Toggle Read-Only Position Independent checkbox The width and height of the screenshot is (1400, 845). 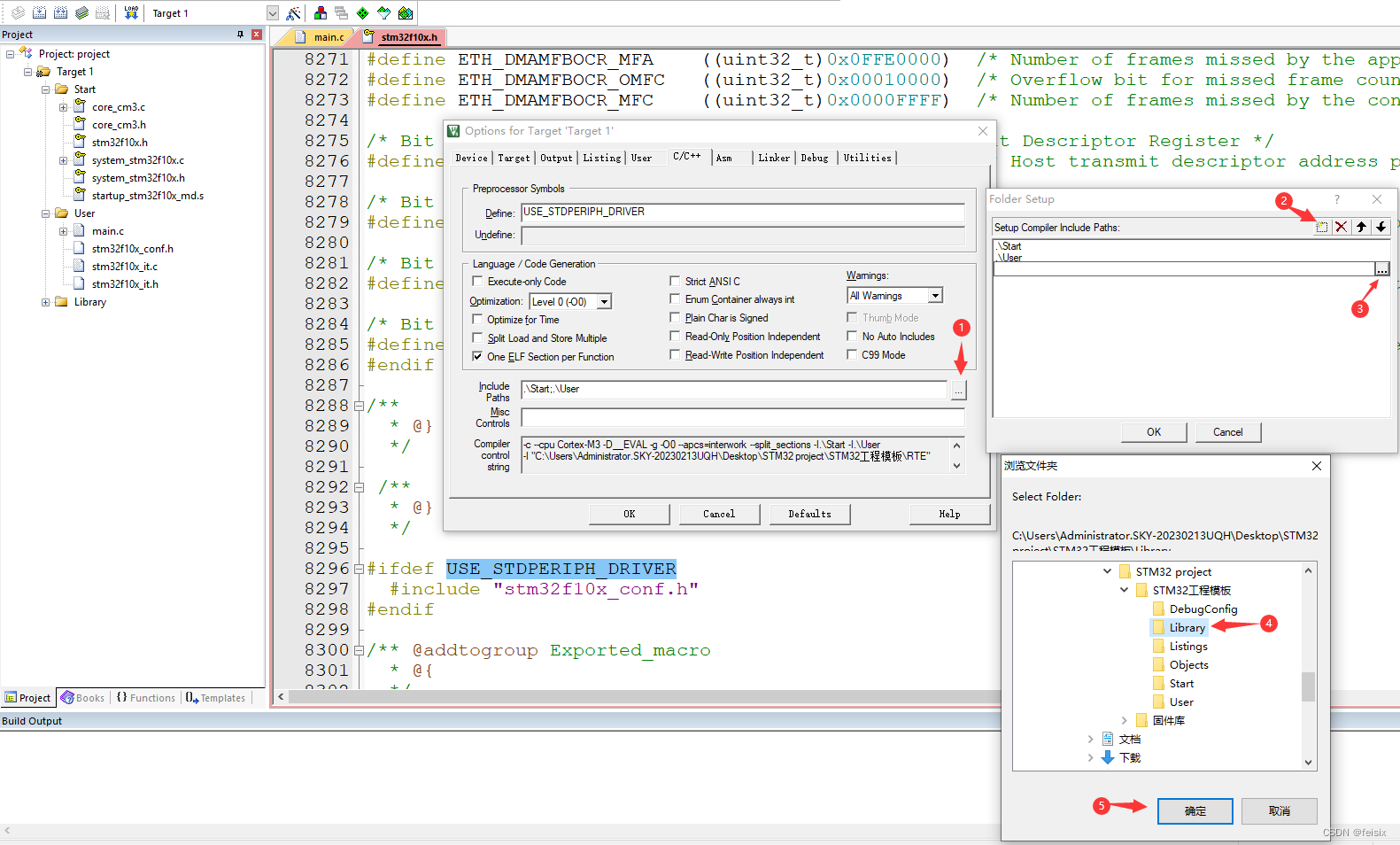coord(675,336)
